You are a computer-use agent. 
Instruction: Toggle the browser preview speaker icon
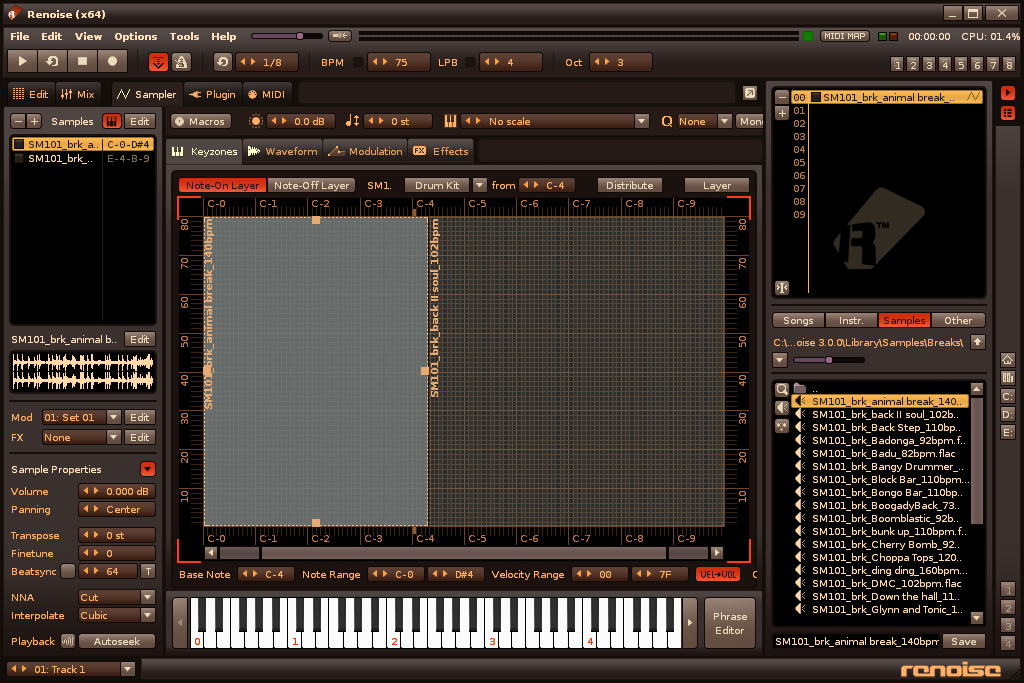click(x=782, y=407)
